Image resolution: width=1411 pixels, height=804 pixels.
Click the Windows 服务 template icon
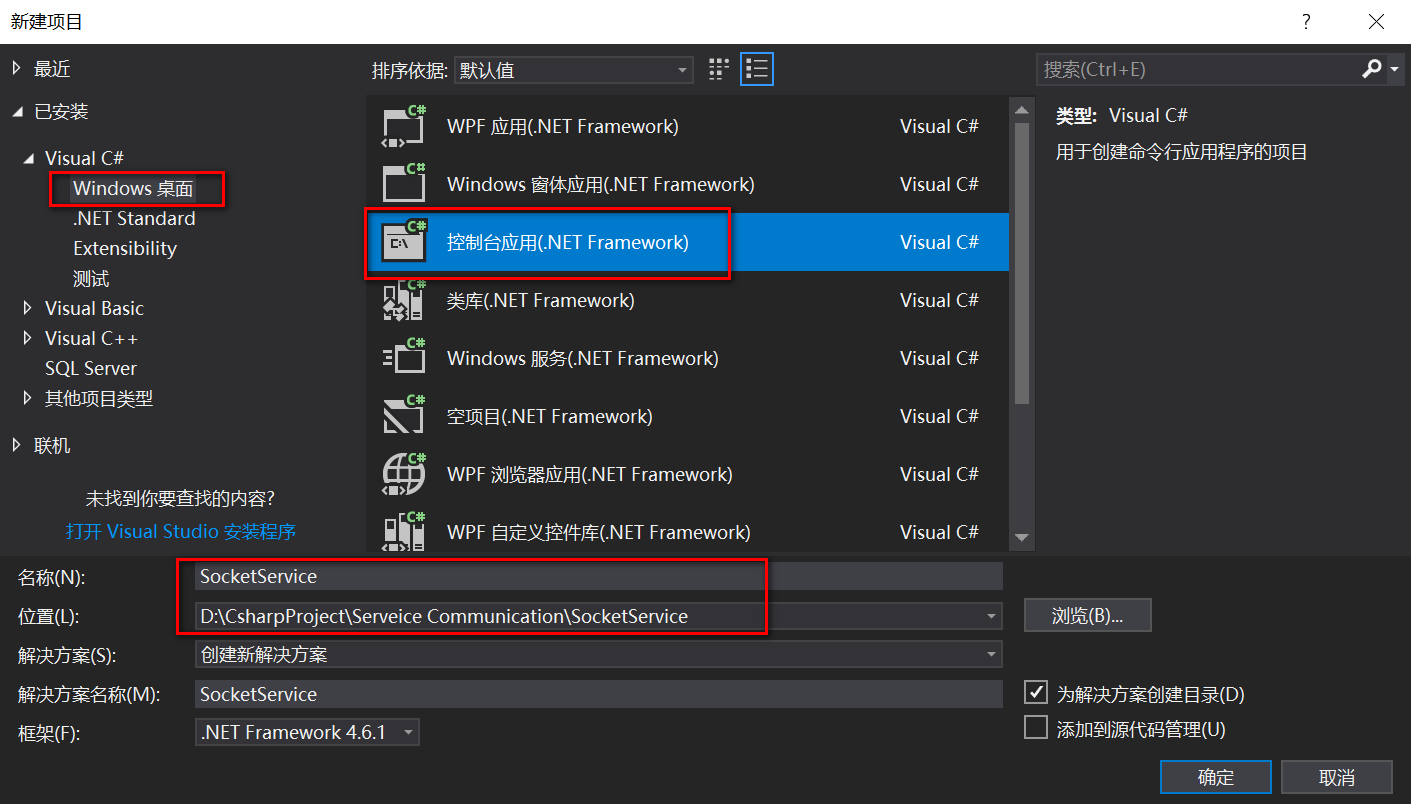point(405,358)
